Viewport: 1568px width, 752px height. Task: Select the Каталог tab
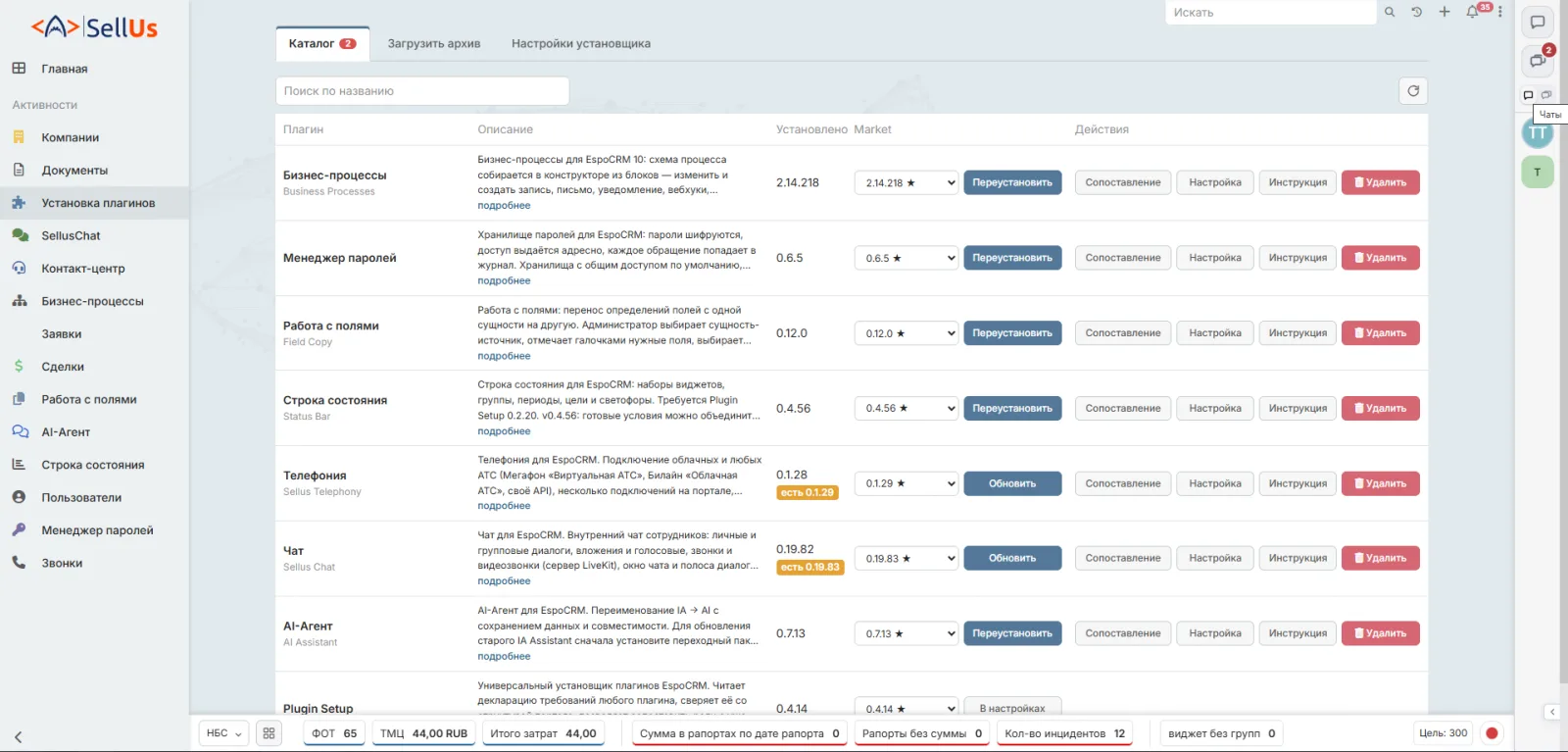[322, 44]
